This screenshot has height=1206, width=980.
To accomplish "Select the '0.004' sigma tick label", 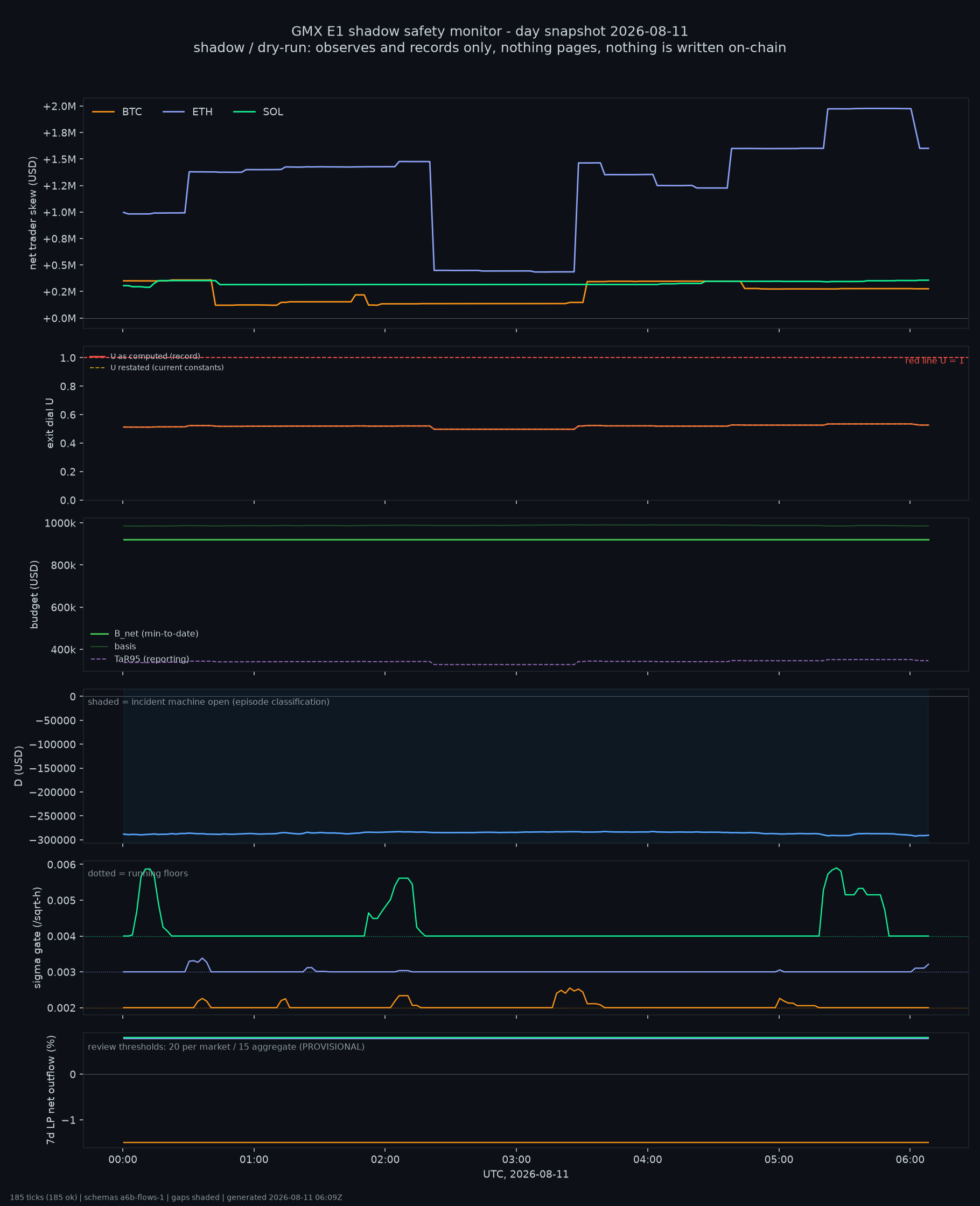I will pos(61,937).
